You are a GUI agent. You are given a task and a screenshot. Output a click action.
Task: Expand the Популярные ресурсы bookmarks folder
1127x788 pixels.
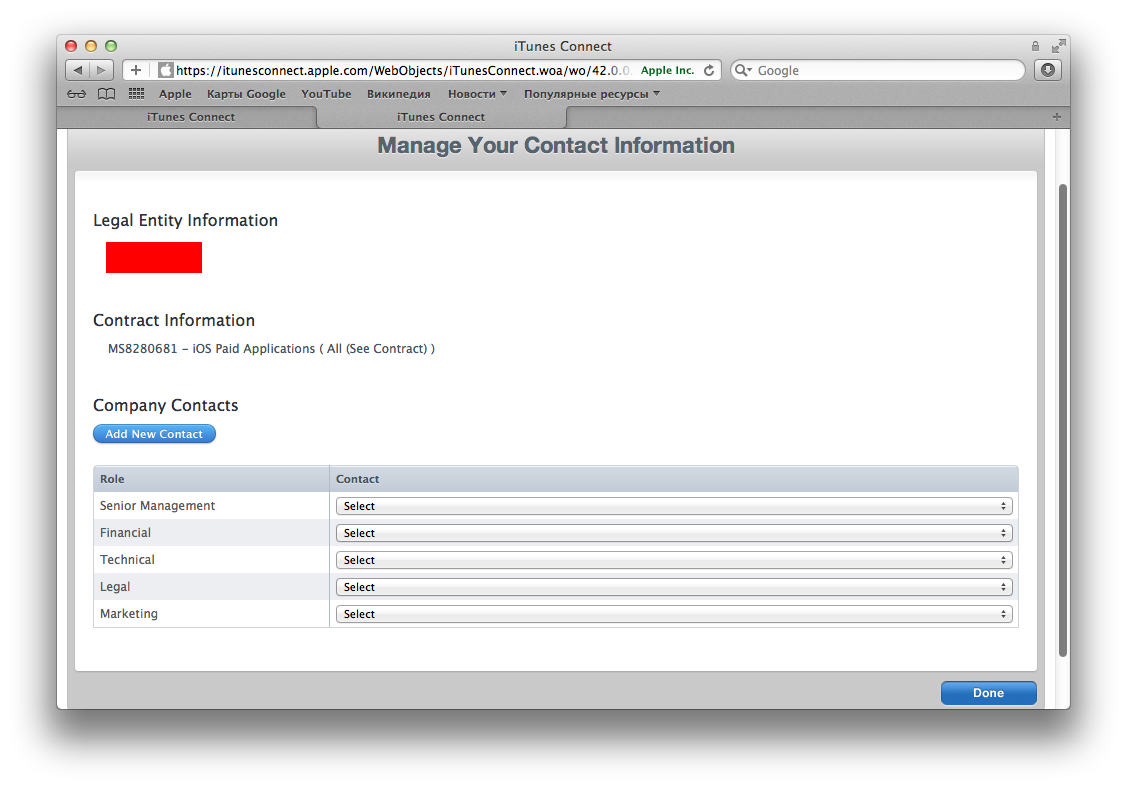[592, 93]
